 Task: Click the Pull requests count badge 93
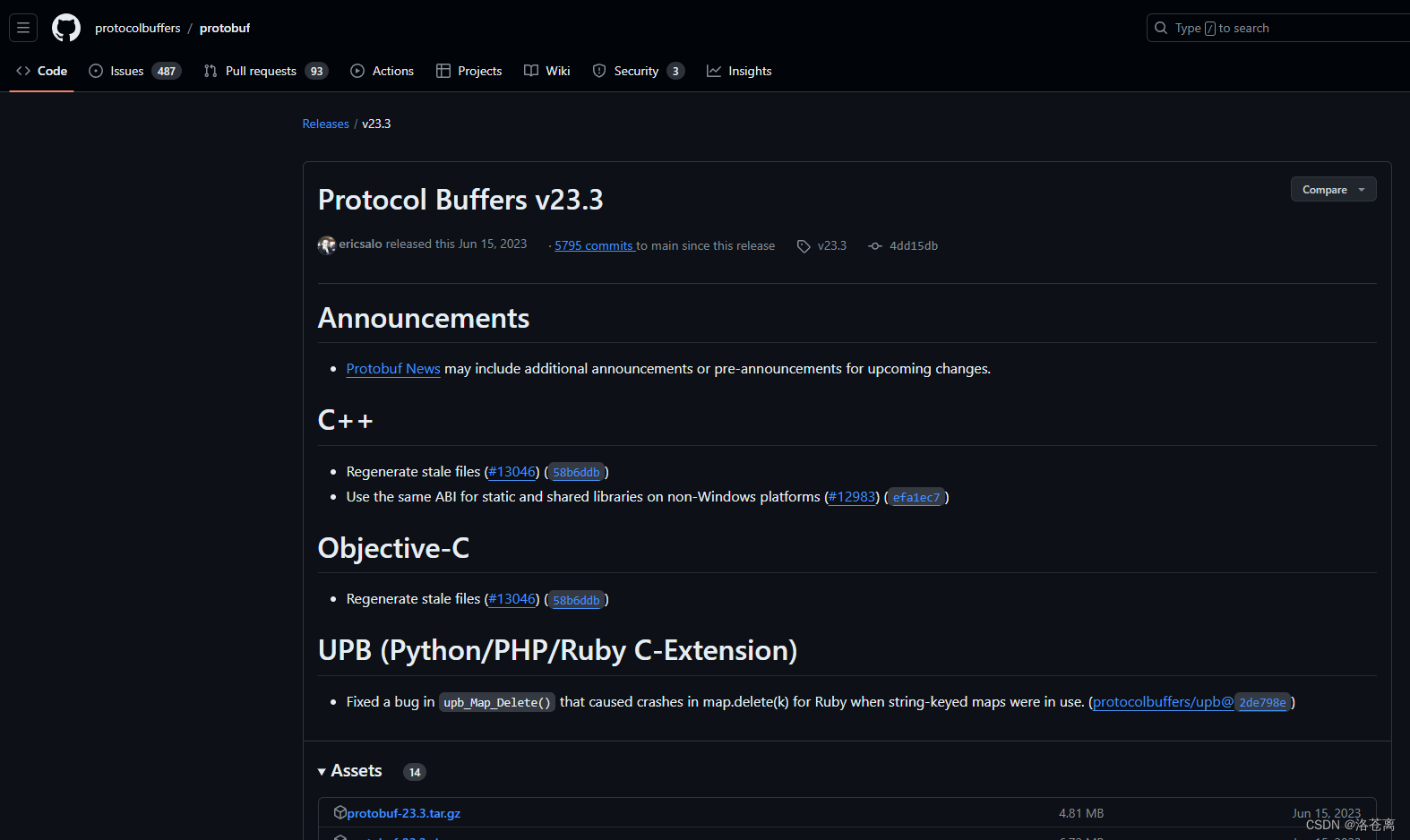tap(316, 71)
